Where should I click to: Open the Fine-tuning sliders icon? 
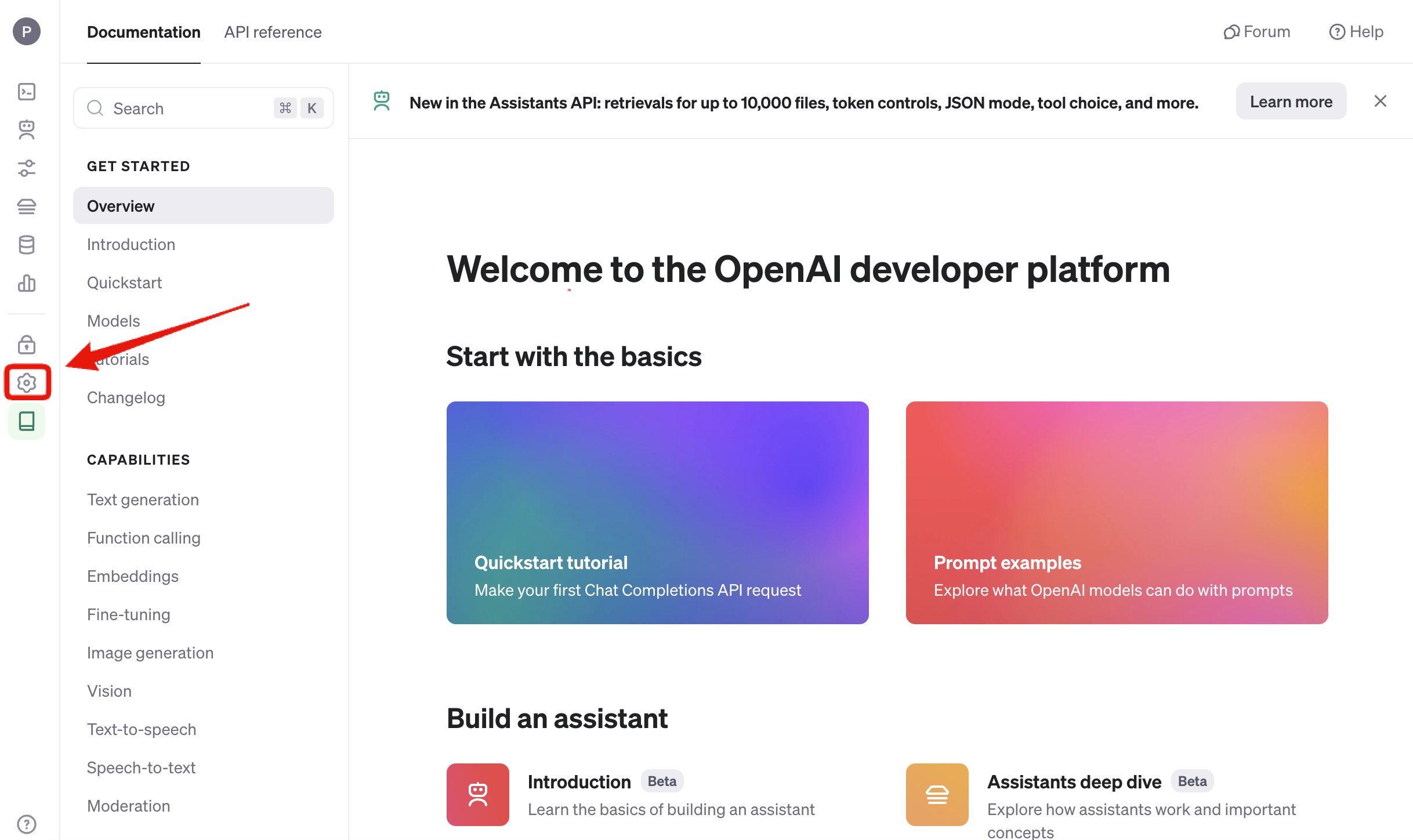[x=26, y=168]
